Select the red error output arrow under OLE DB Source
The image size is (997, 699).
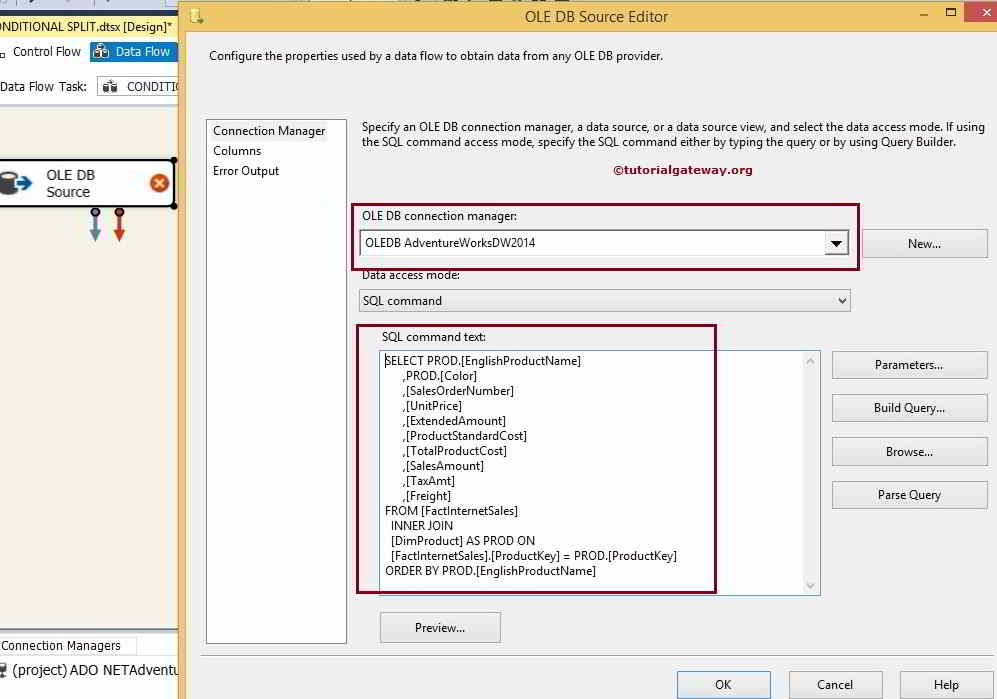[119, 225]
